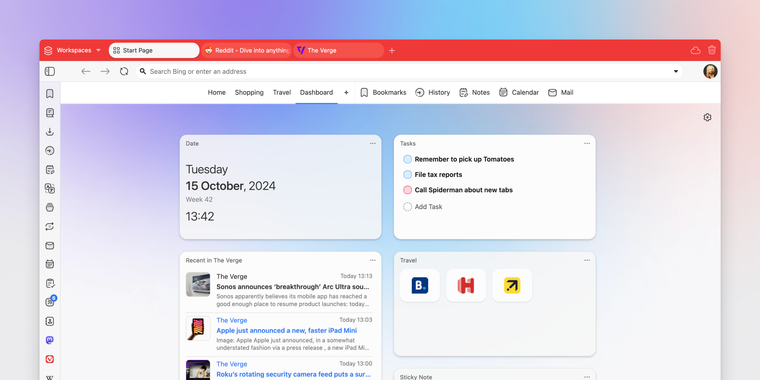
Task: Expand the address bar dropdown arrow
Action: pos(676,71)
